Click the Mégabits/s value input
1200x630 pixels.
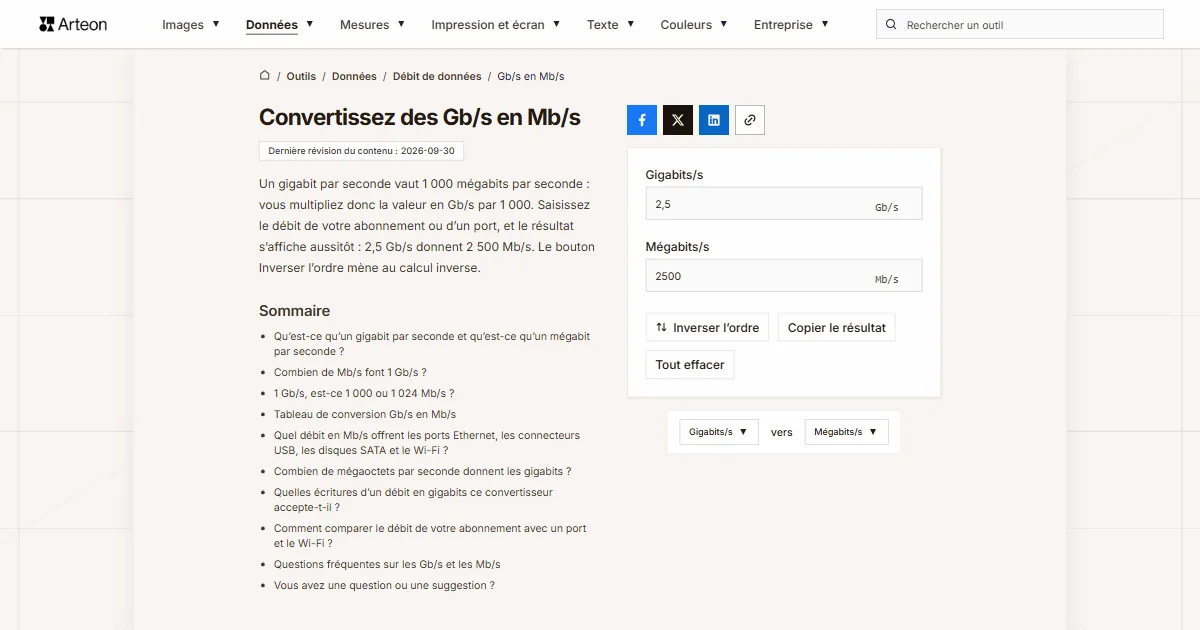pos(784,276)
